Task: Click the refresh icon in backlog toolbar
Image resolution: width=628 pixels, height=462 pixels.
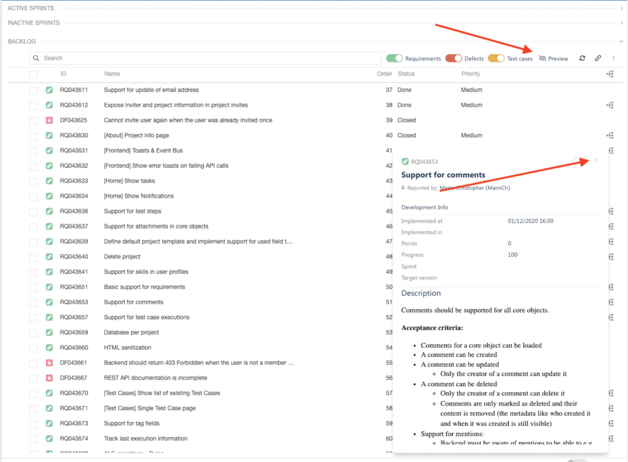Action: click(582, 59)
